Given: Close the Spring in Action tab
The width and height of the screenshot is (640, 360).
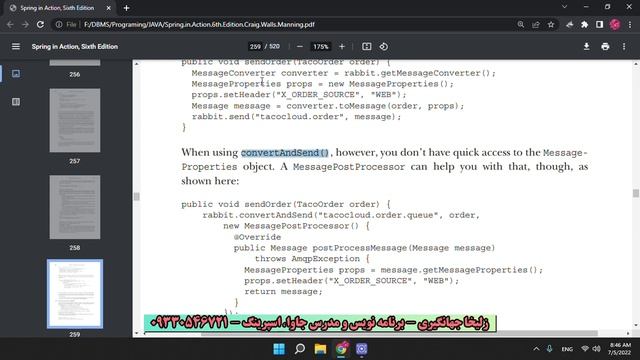Looking at the screenshot, I should tap(109, 8).
